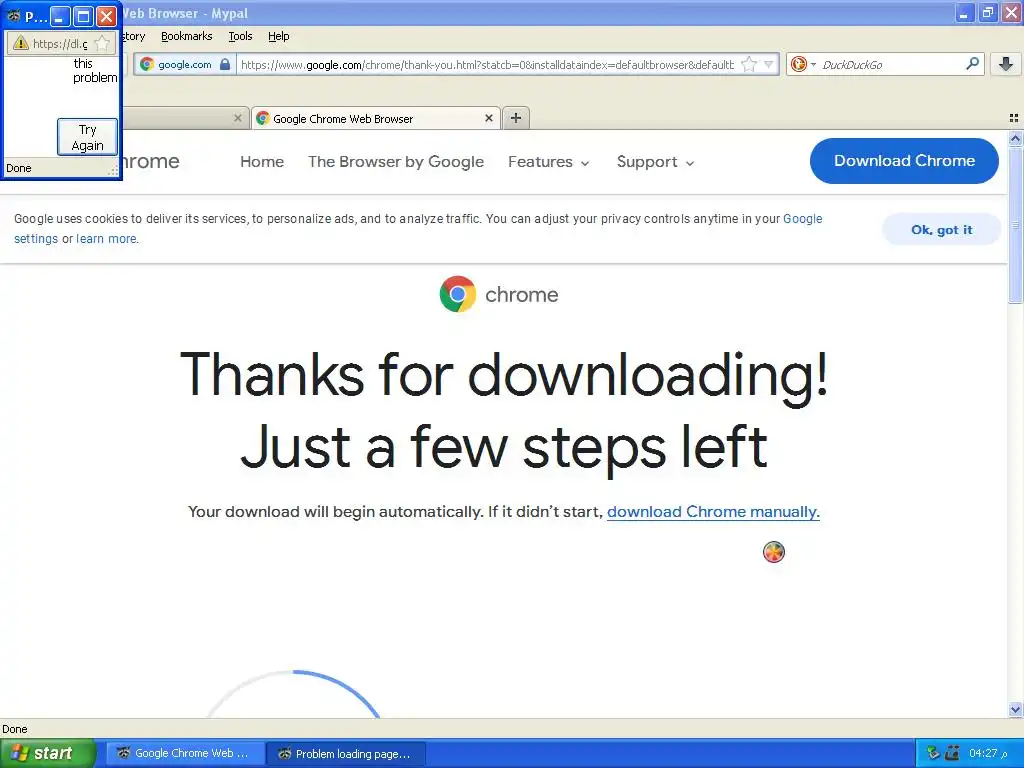Open the Windows start menu
This screenshot has width=1024, height=768.
pyautogui.click(x=47, y=753)
